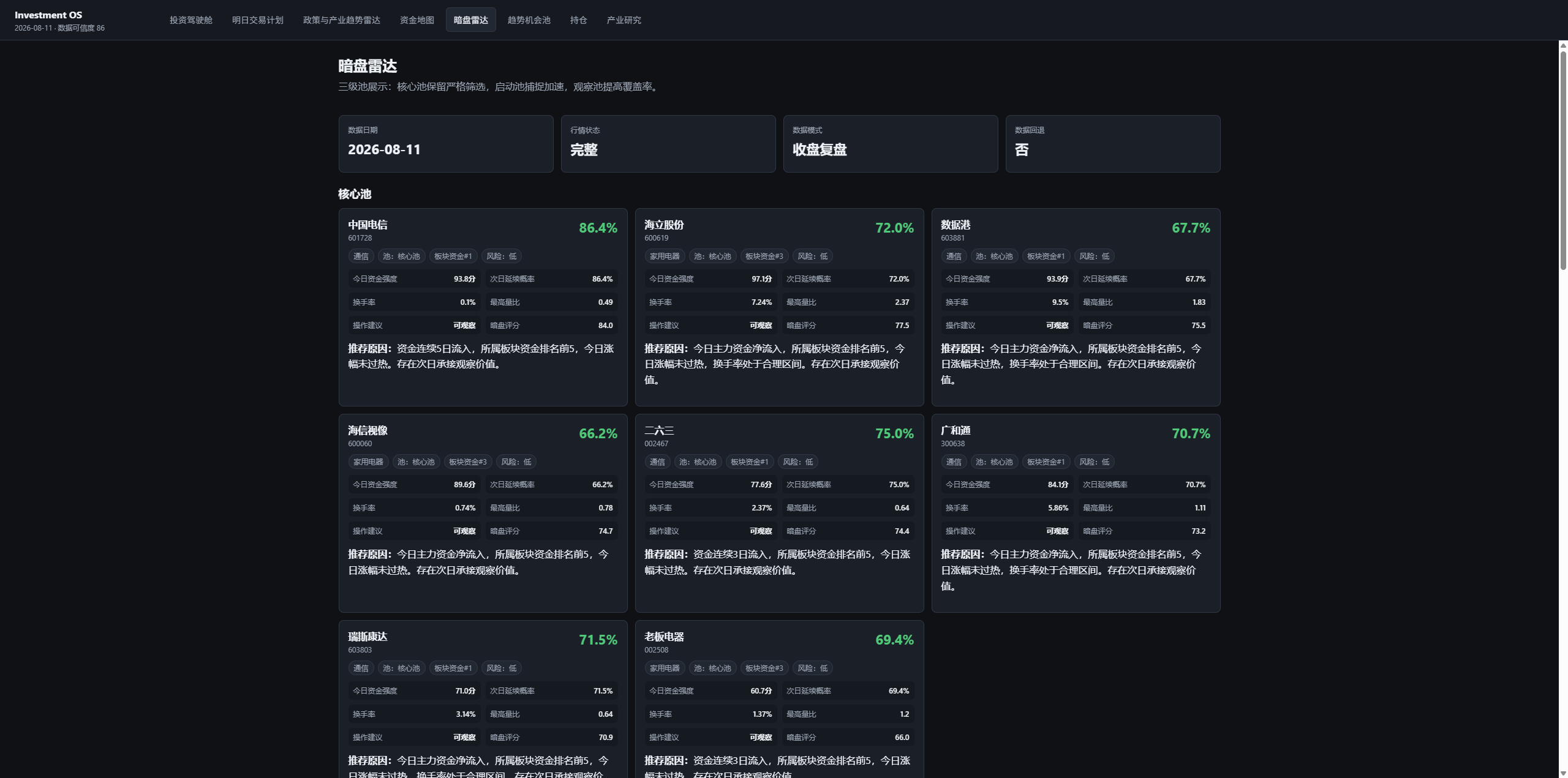
Task: Click the green 69.4% probability figure
Action: click(x=894, y=640)
